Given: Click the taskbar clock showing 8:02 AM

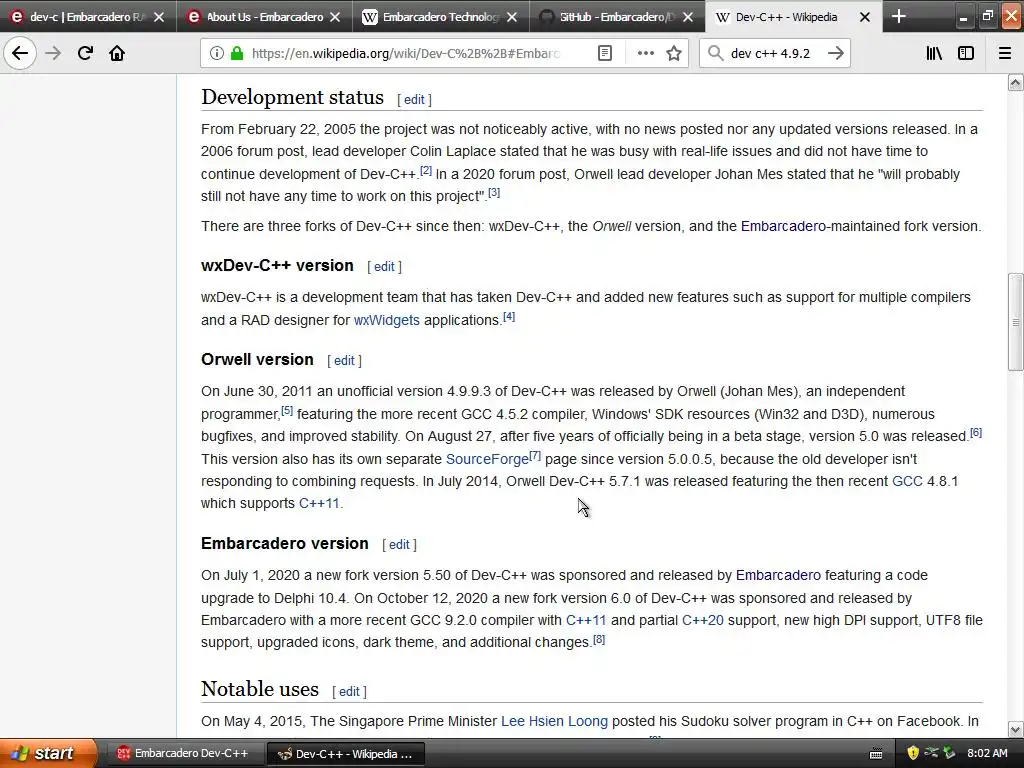Looking at the screenshot, I should [987, 753].
